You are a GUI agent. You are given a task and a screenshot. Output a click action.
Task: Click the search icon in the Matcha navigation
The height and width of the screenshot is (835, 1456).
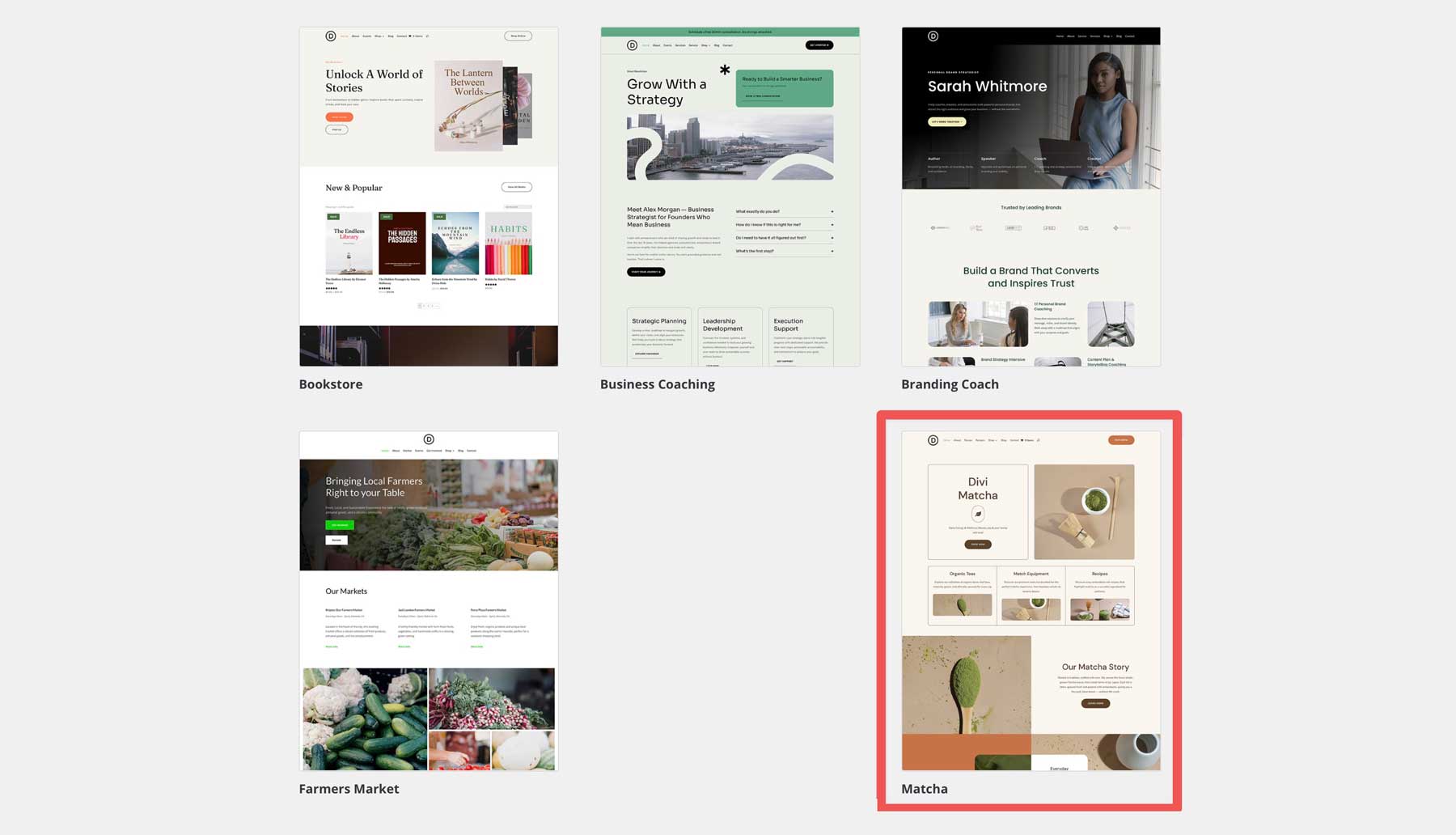pos(1039,440)
